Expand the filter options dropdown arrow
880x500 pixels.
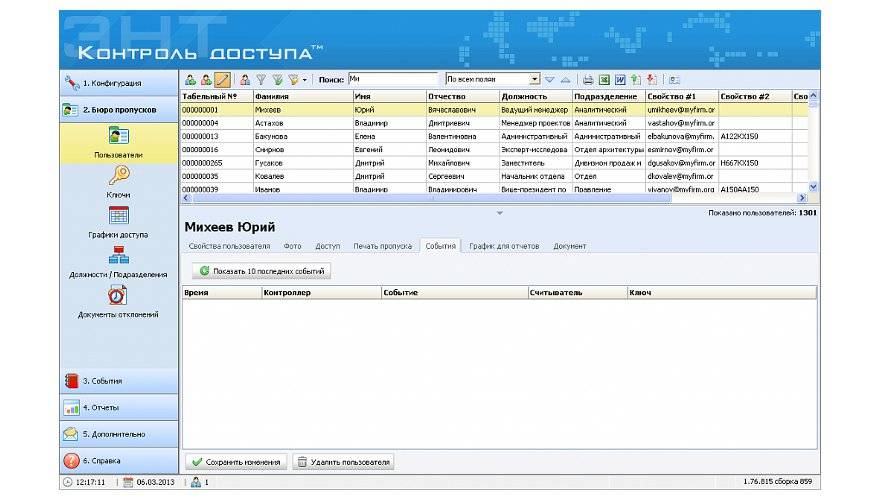[x=304, y=79]
